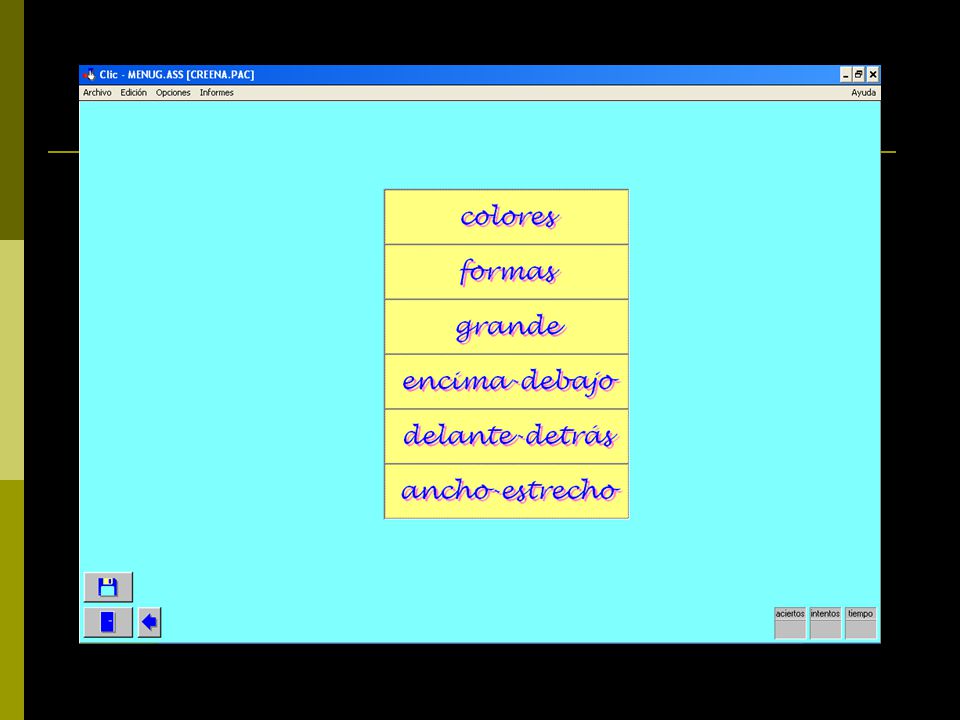The width and height of the screenshot is (960, 720).
Task: Select the encima-debajo activity
Action: coord(506,381)
